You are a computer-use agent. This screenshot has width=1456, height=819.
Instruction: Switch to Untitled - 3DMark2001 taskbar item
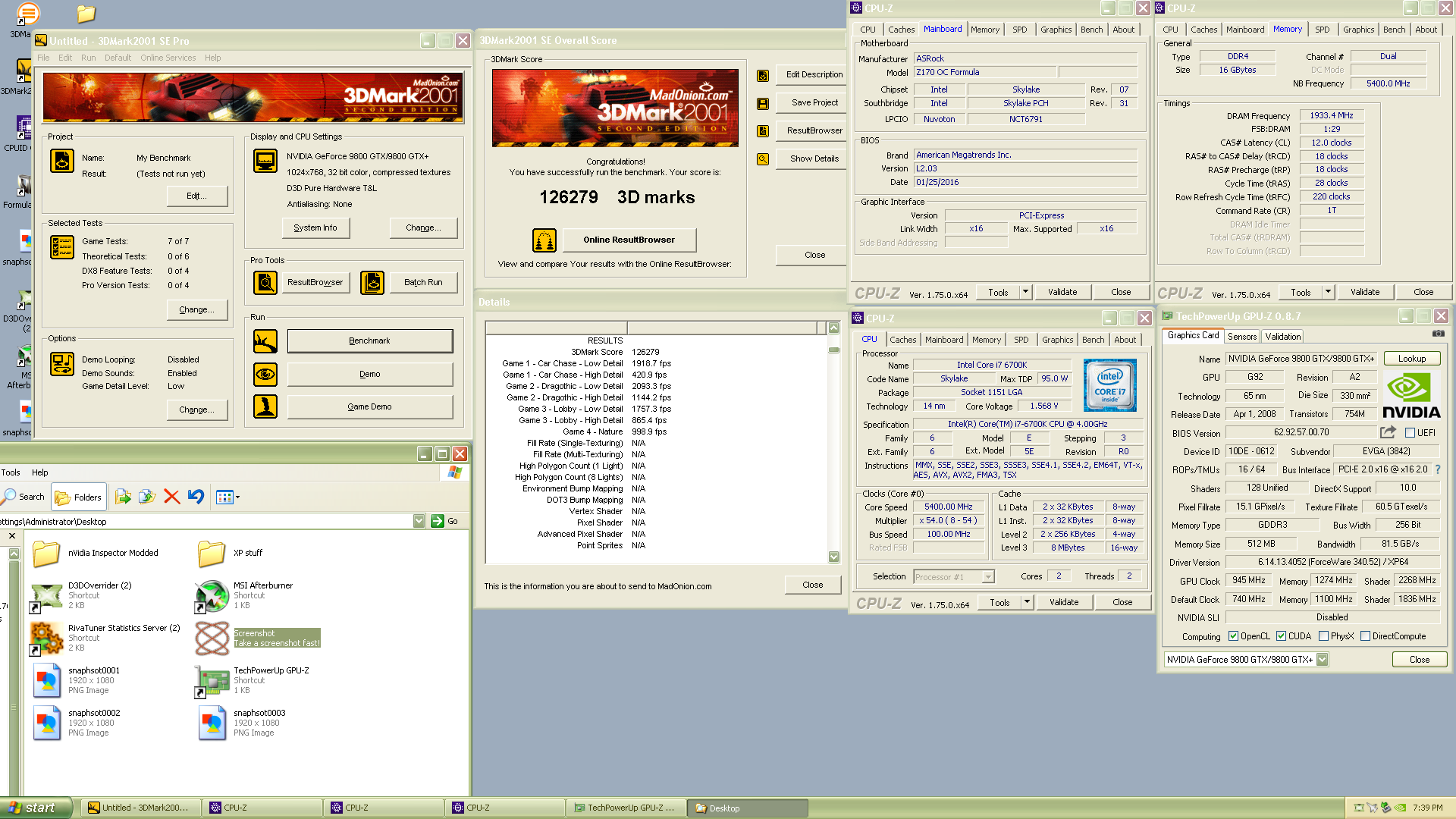(x=140, y=808)
